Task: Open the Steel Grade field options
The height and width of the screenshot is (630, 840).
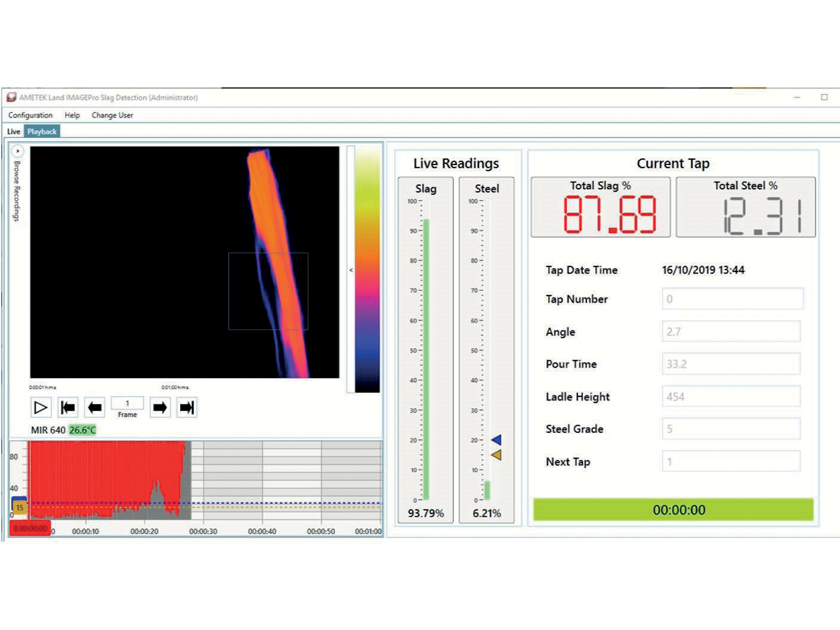Action: pyautogui.click(x=730, y=428)
